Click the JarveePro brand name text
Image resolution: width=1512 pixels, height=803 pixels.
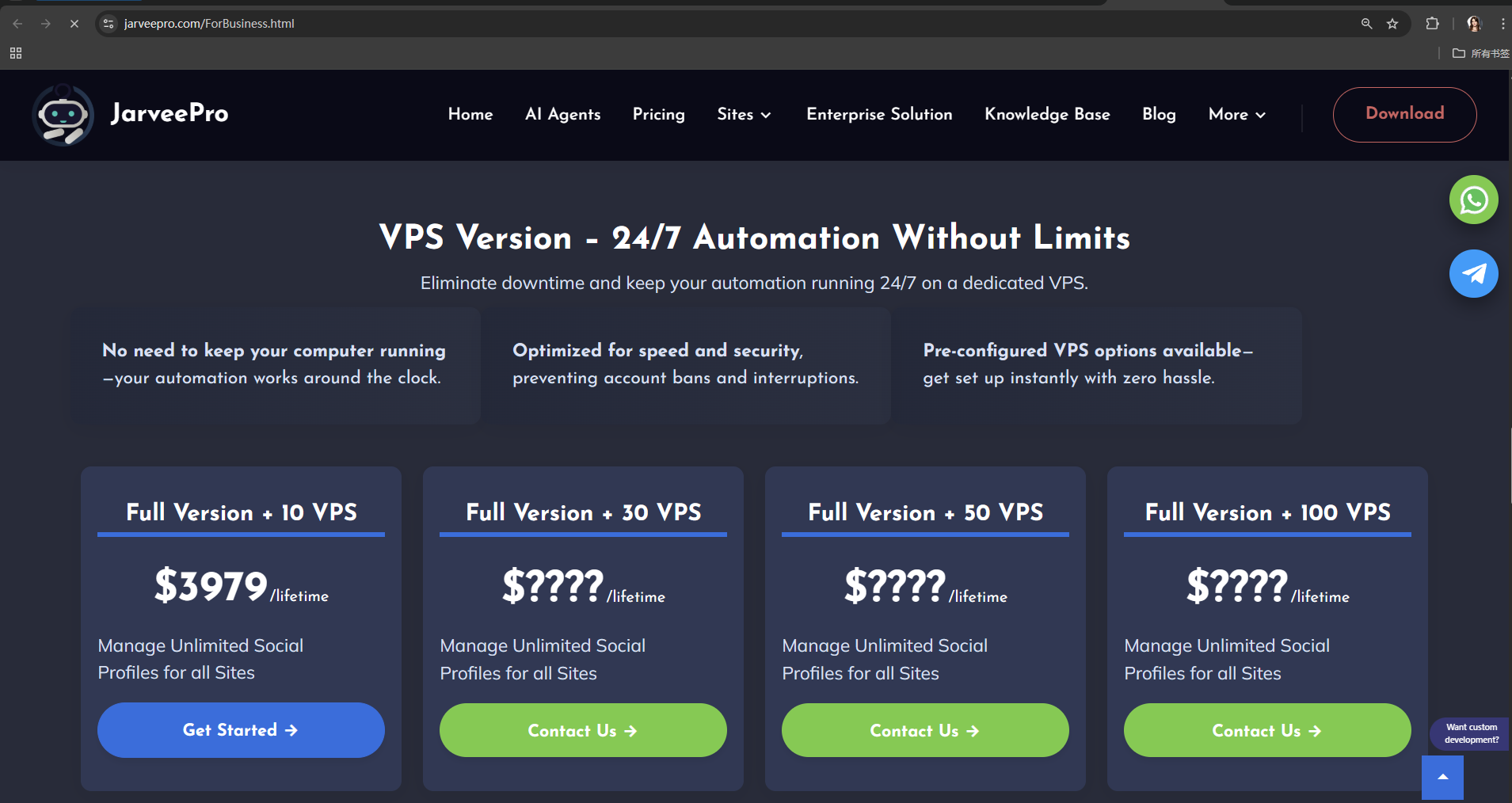pyautogui.click(x=169, y=113)
